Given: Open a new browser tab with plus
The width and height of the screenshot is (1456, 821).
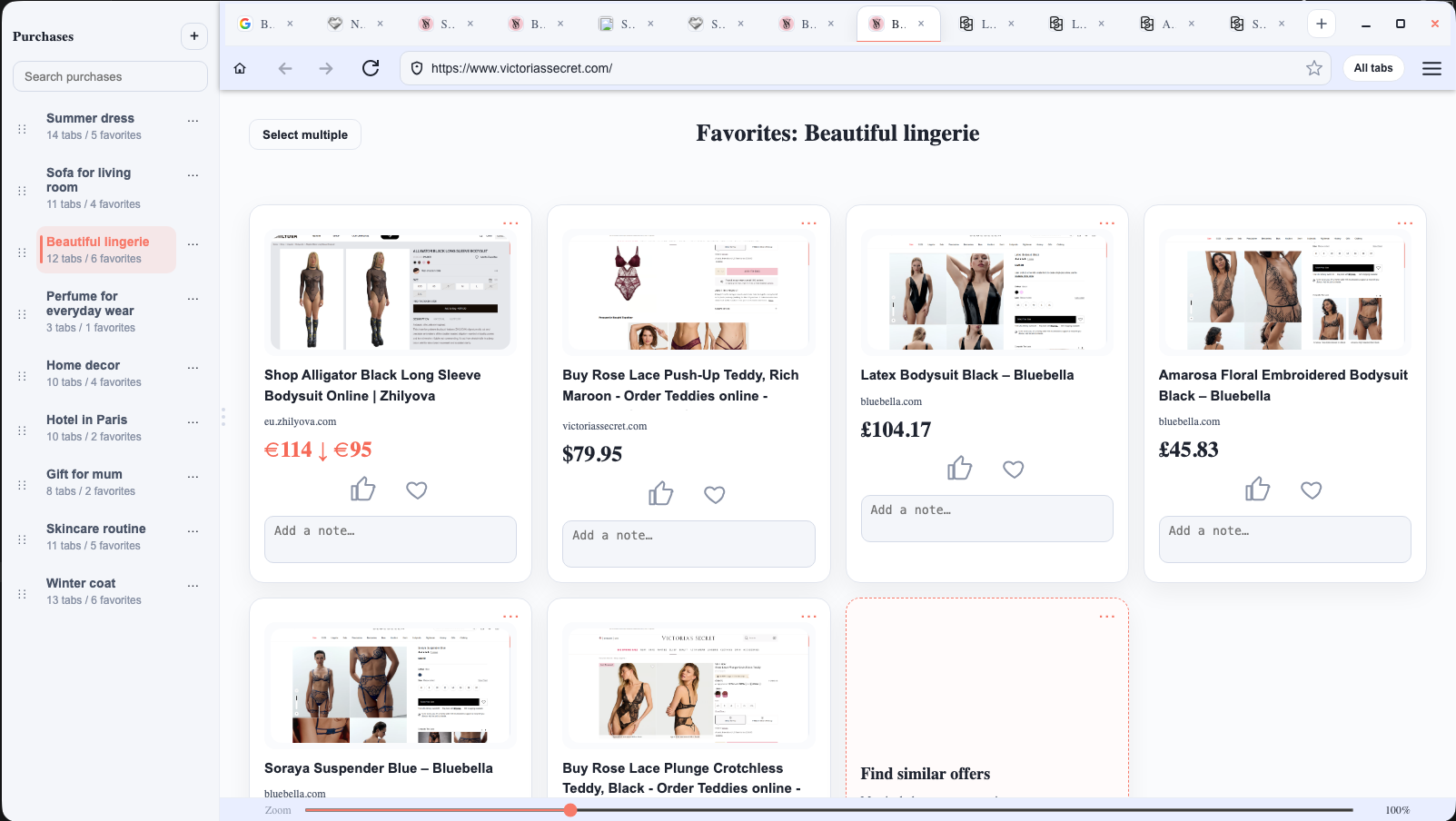Looking at the screenshot, I should (x=1322, y=24).
